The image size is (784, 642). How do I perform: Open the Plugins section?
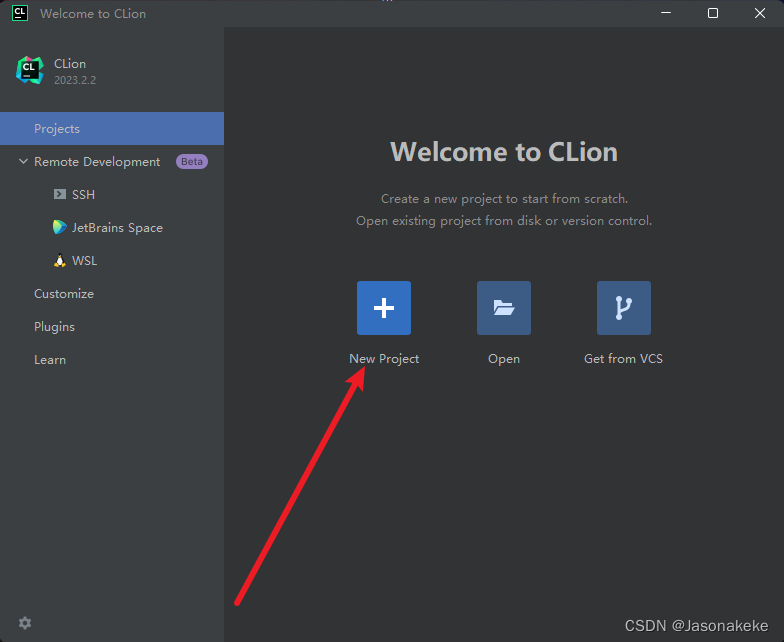[54, 327]
